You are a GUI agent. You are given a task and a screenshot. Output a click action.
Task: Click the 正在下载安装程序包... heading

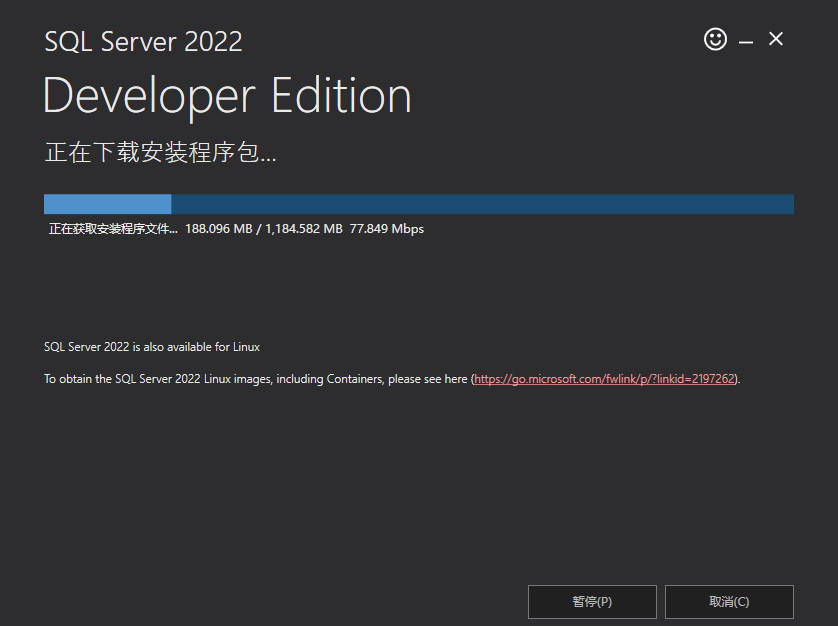click(160, 152)
